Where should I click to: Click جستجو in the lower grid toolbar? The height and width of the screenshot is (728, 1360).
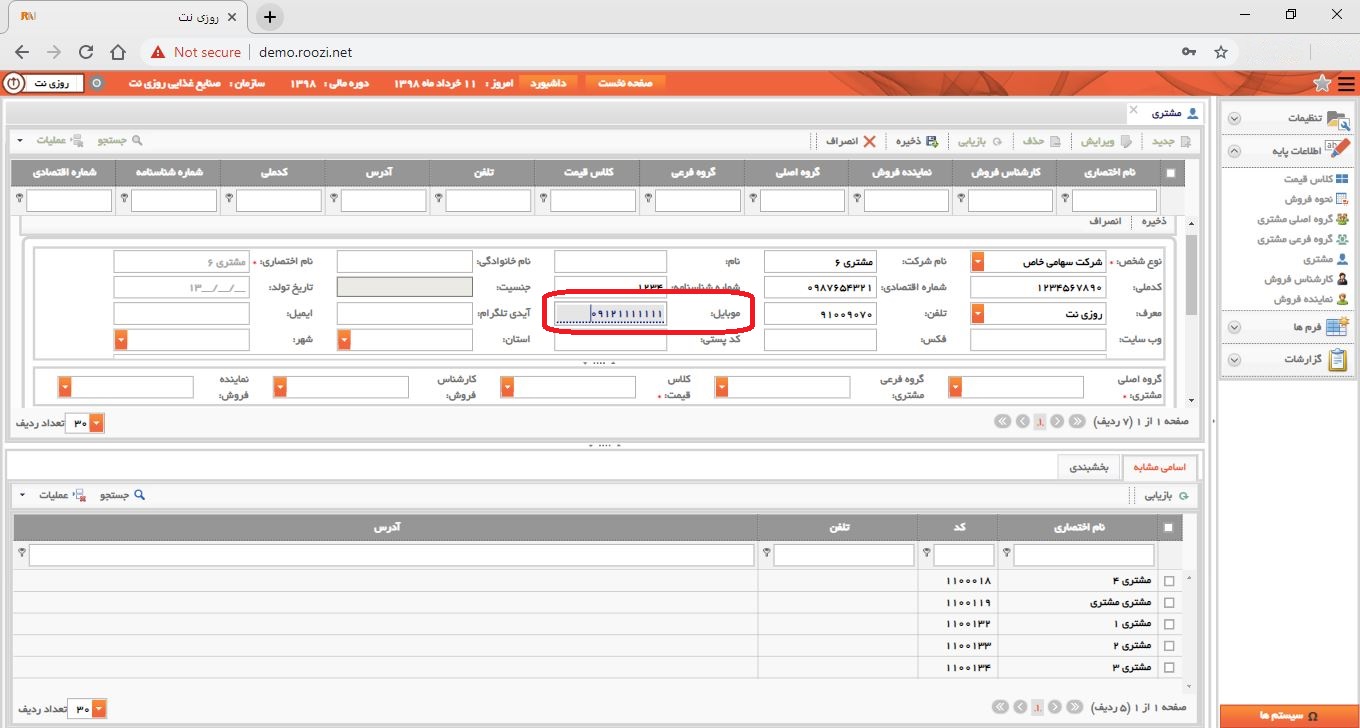[124, 495]
